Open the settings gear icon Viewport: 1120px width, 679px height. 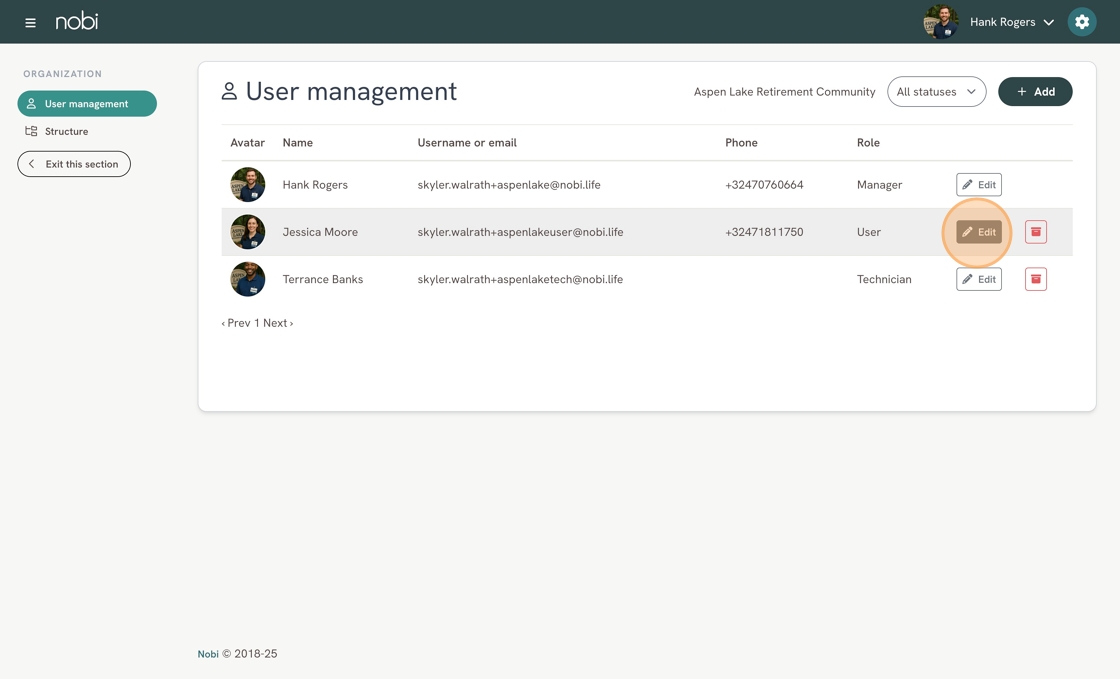1081,22
